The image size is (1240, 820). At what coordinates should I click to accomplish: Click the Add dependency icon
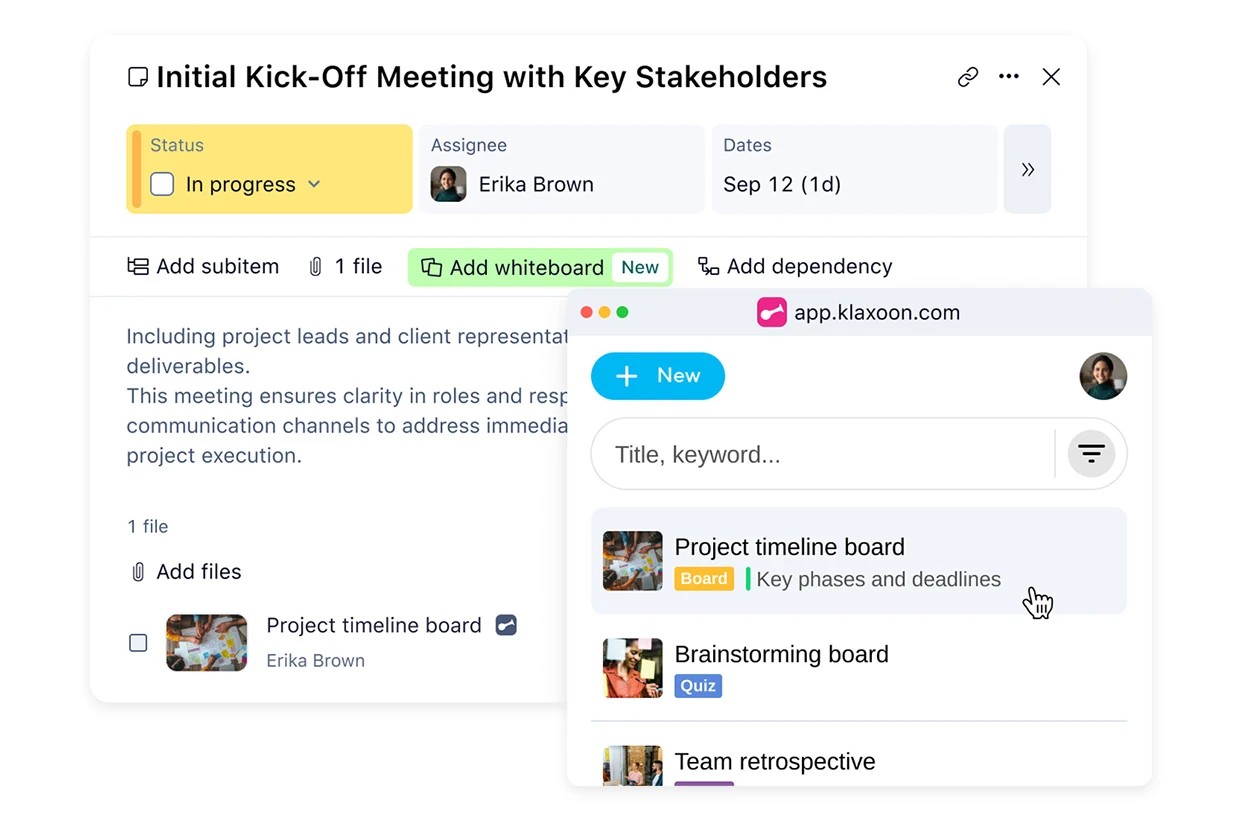pos(708,266)
